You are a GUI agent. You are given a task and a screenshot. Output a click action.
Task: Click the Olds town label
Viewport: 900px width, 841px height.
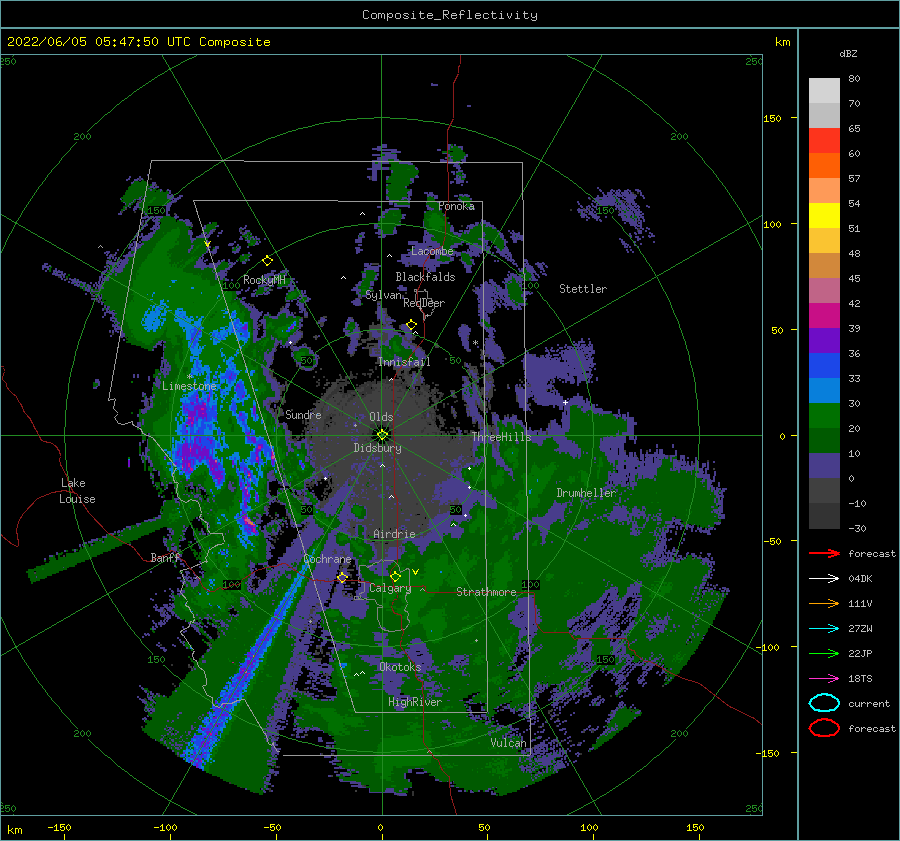pyautogui.click(x=381, y=417)
